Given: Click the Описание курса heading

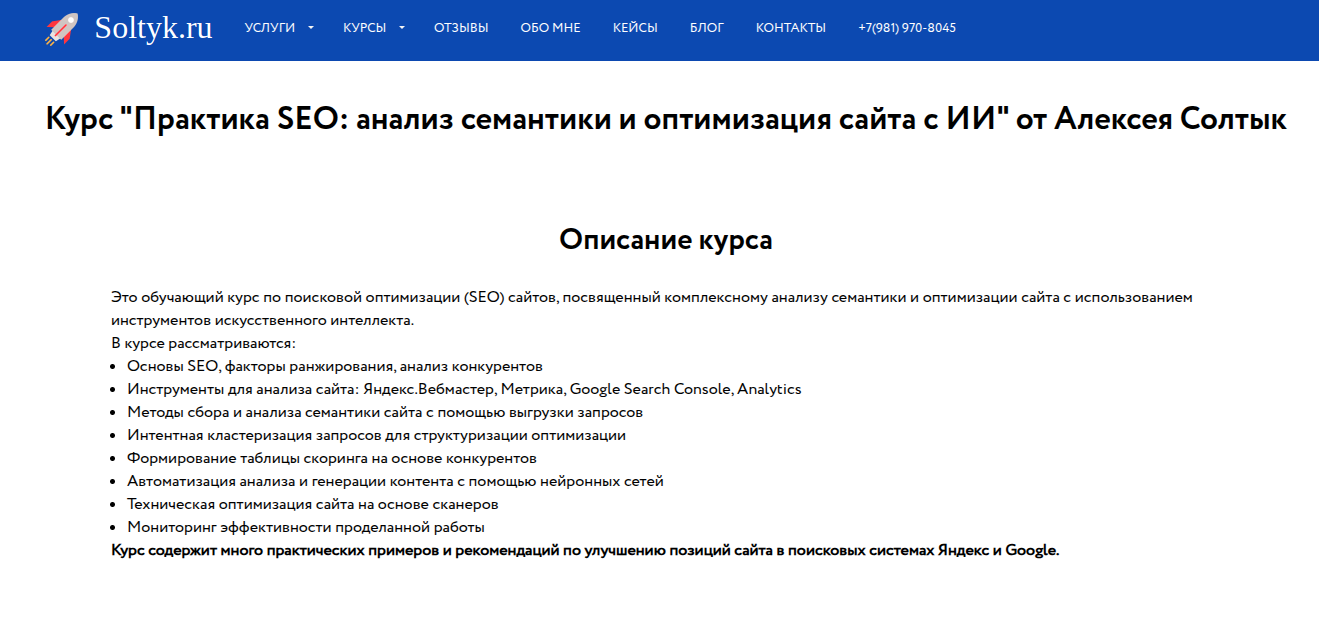Looking at the screenshot, I should point(664,238).
